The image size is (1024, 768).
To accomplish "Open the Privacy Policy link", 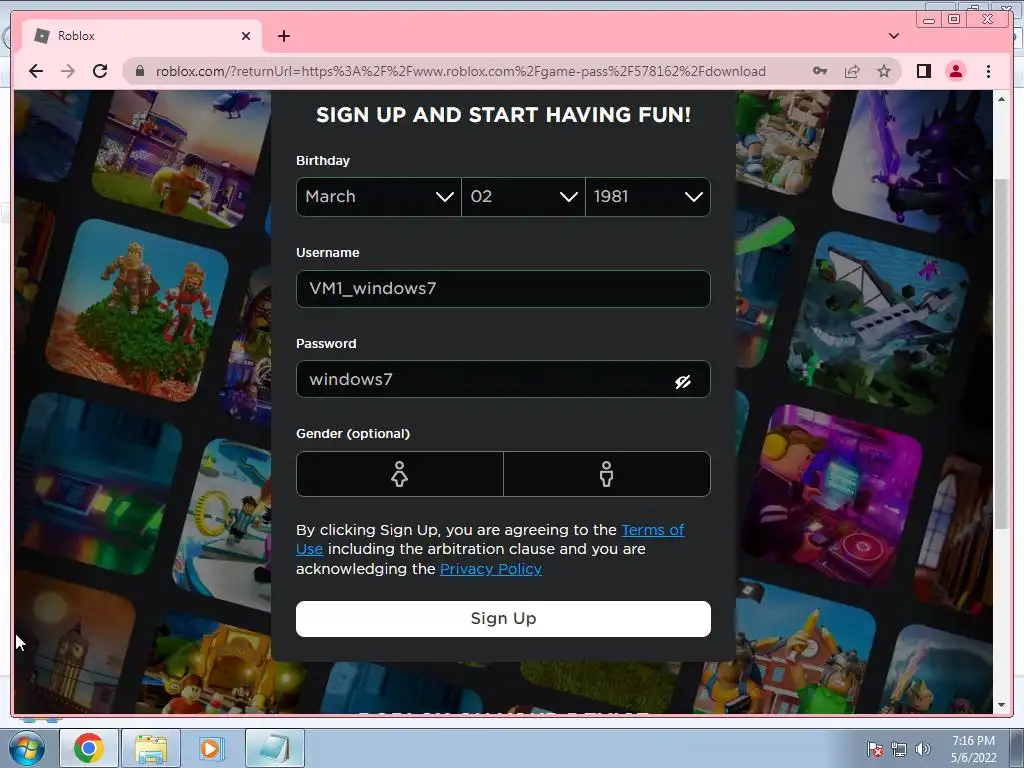I will point(491,569).
